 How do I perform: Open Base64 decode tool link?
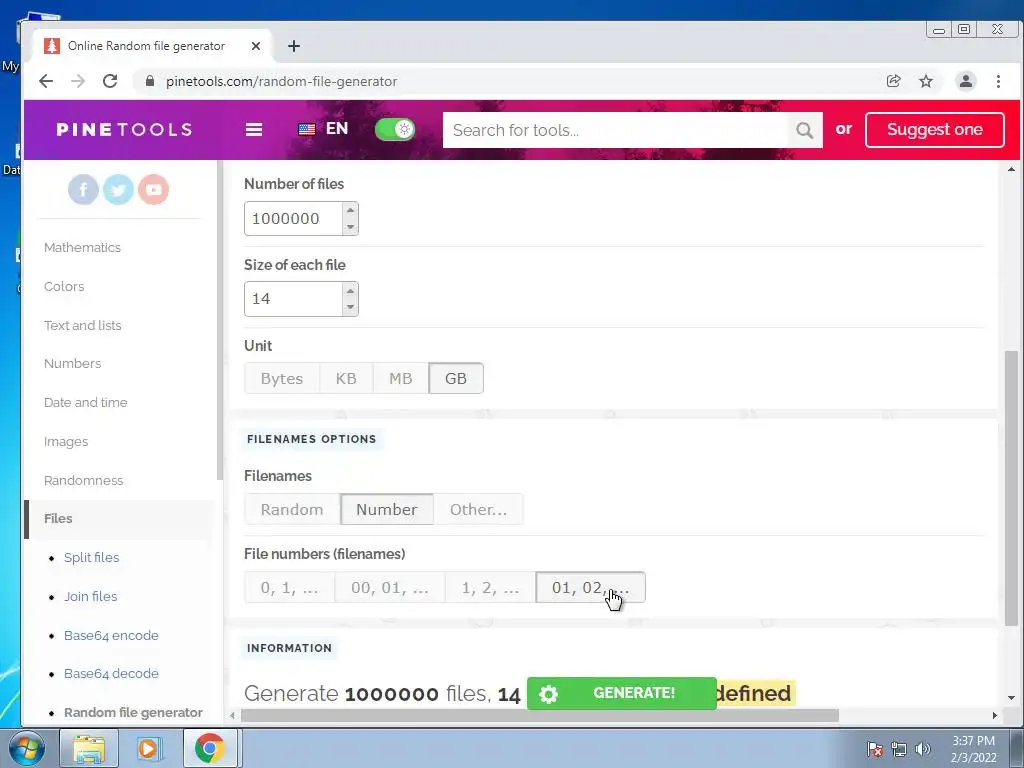click(x=111, y=674)
